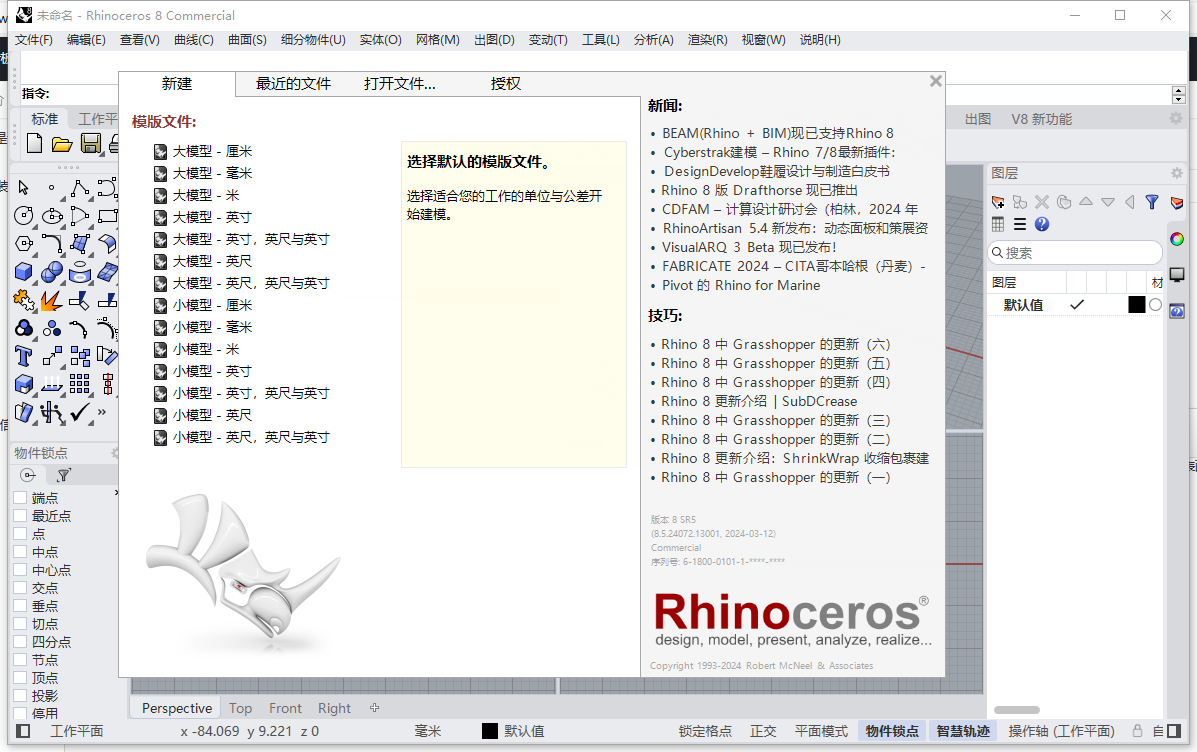Open the toolbar tabs gear options
Image resolution: width=1197 pixels, height=752 pixels.
pos(1176,118)
